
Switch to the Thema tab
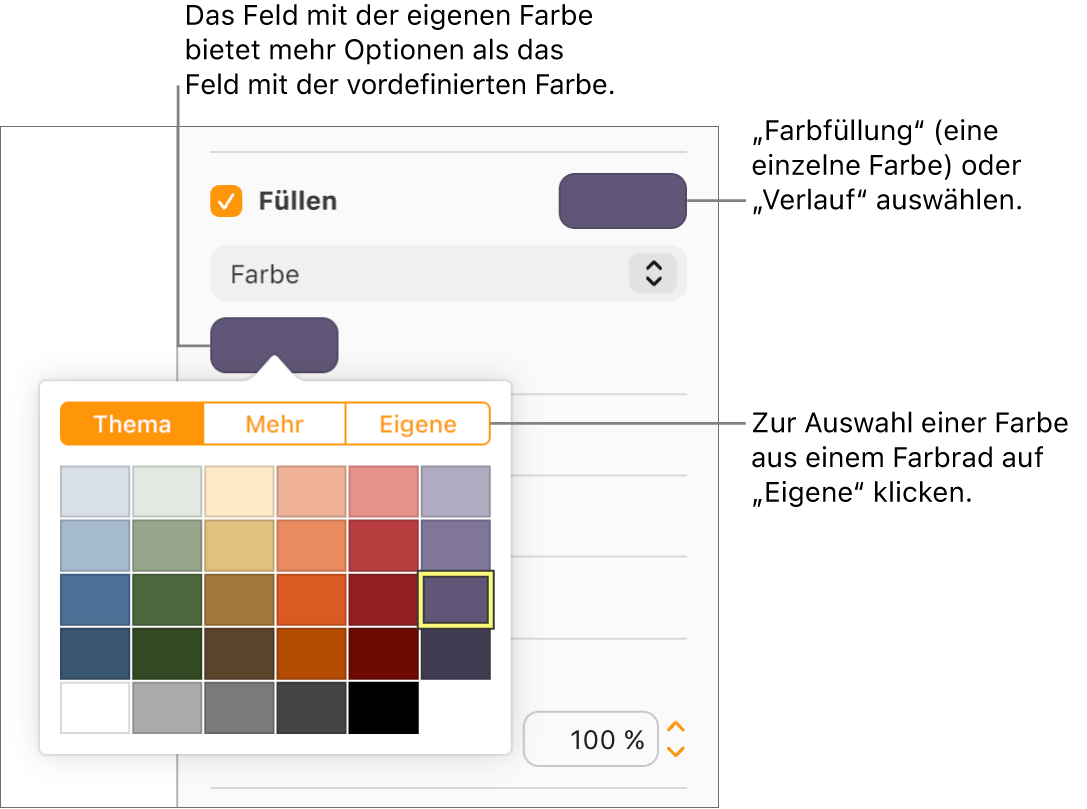pos(131,423)
